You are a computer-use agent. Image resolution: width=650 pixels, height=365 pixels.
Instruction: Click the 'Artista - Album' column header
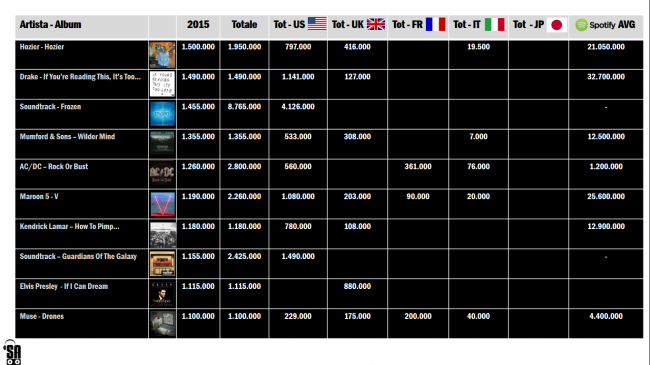[50, 24]
